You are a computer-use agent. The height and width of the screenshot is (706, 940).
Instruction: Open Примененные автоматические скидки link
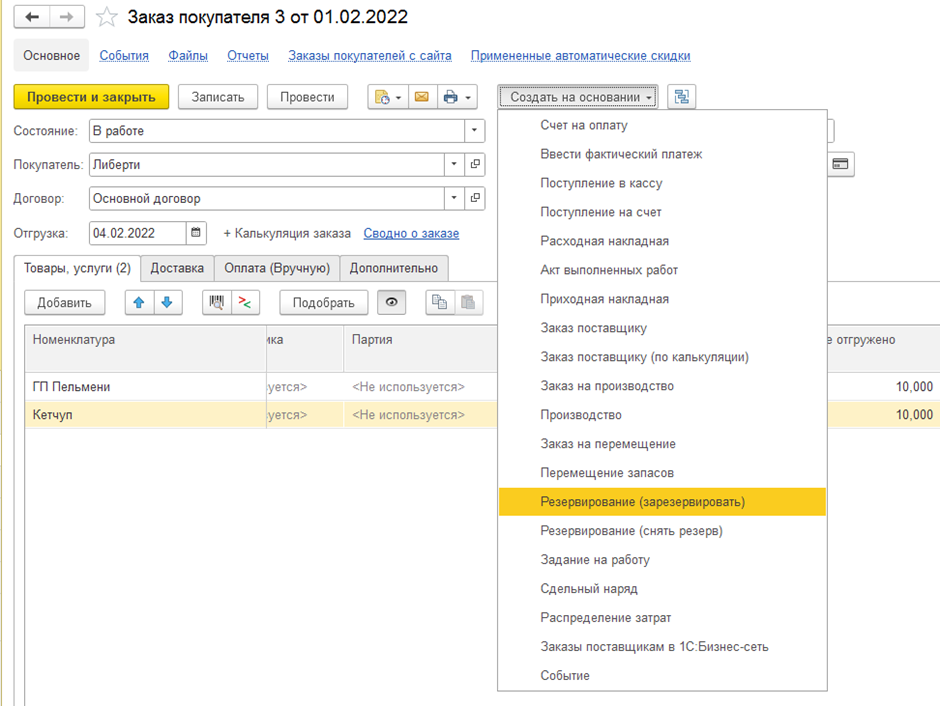[580, 56]
